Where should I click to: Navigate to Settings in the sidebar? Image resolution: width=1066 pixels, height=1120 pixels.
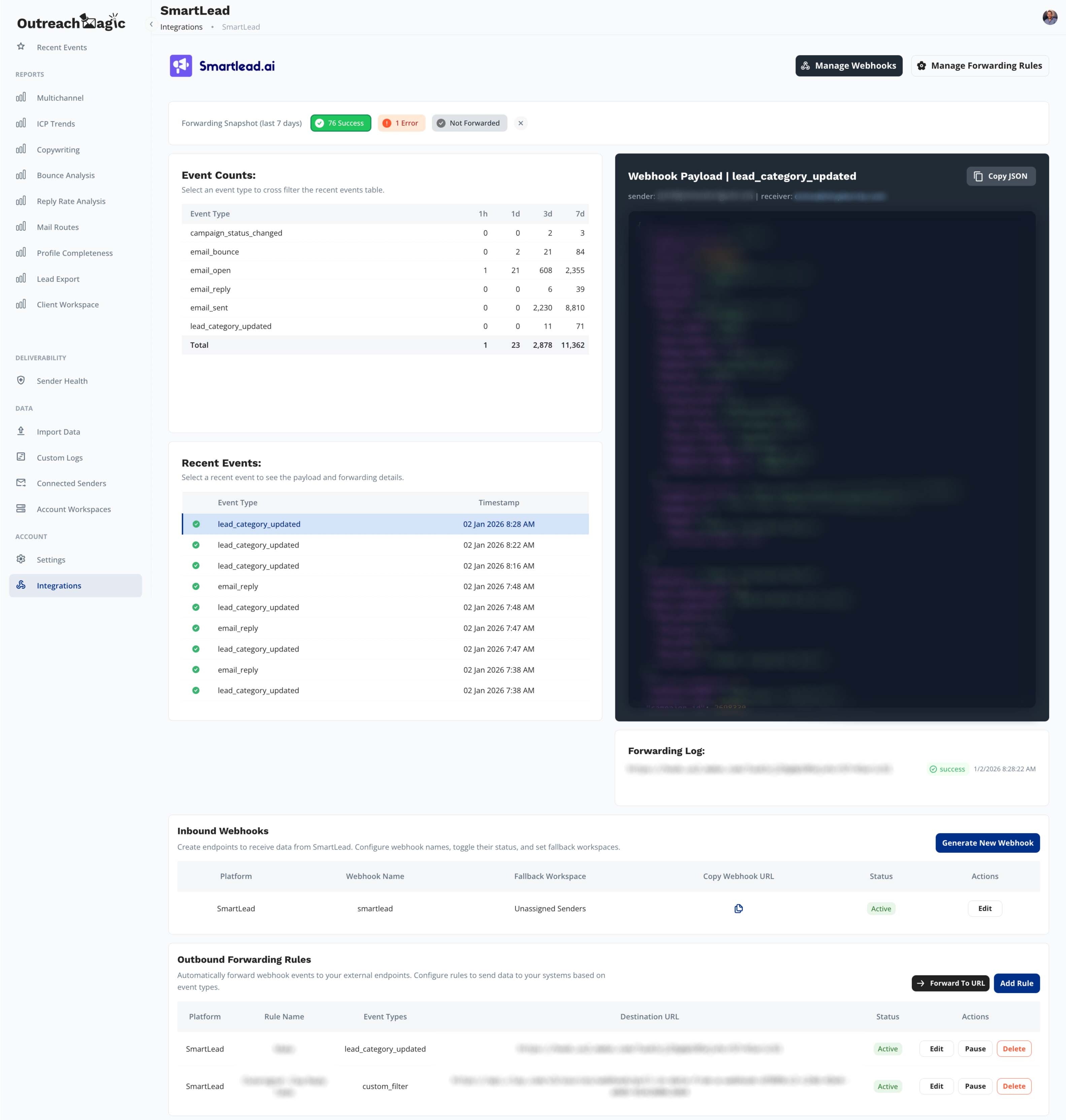pos(51,559)
